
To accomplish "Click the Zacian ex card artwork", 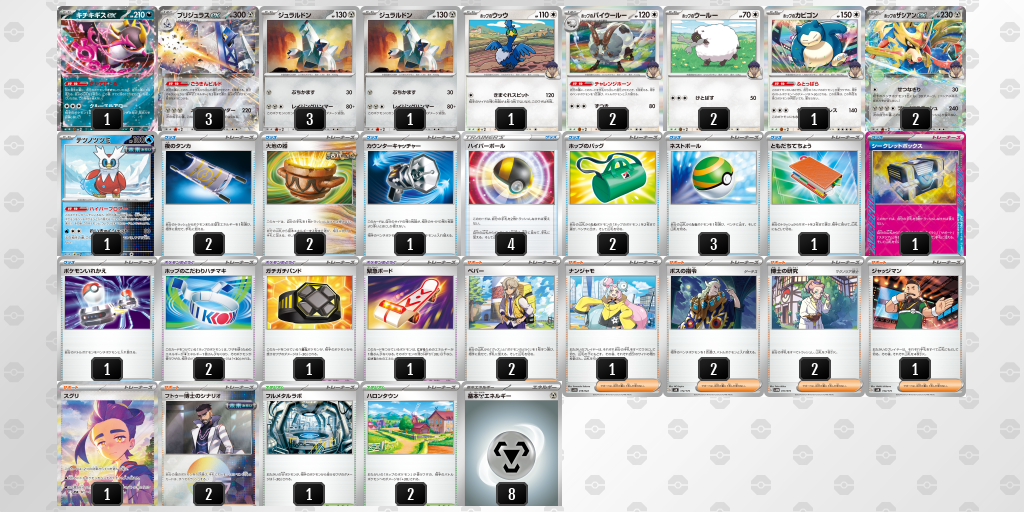I will coord(915,69).
